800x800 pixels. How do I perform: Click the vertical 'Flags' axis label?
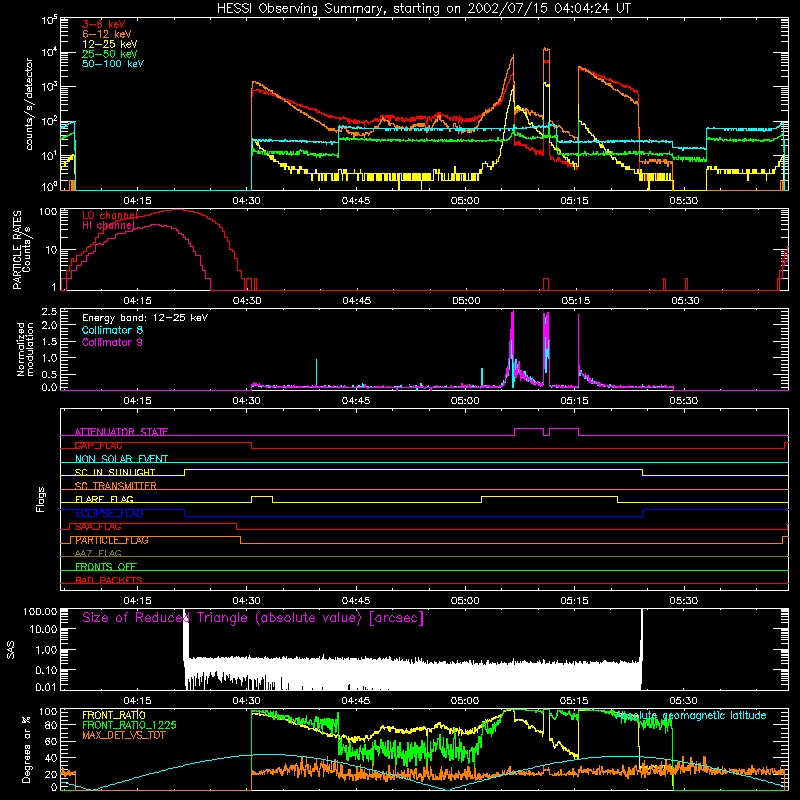pyautogui.click(x=41, y=499)
